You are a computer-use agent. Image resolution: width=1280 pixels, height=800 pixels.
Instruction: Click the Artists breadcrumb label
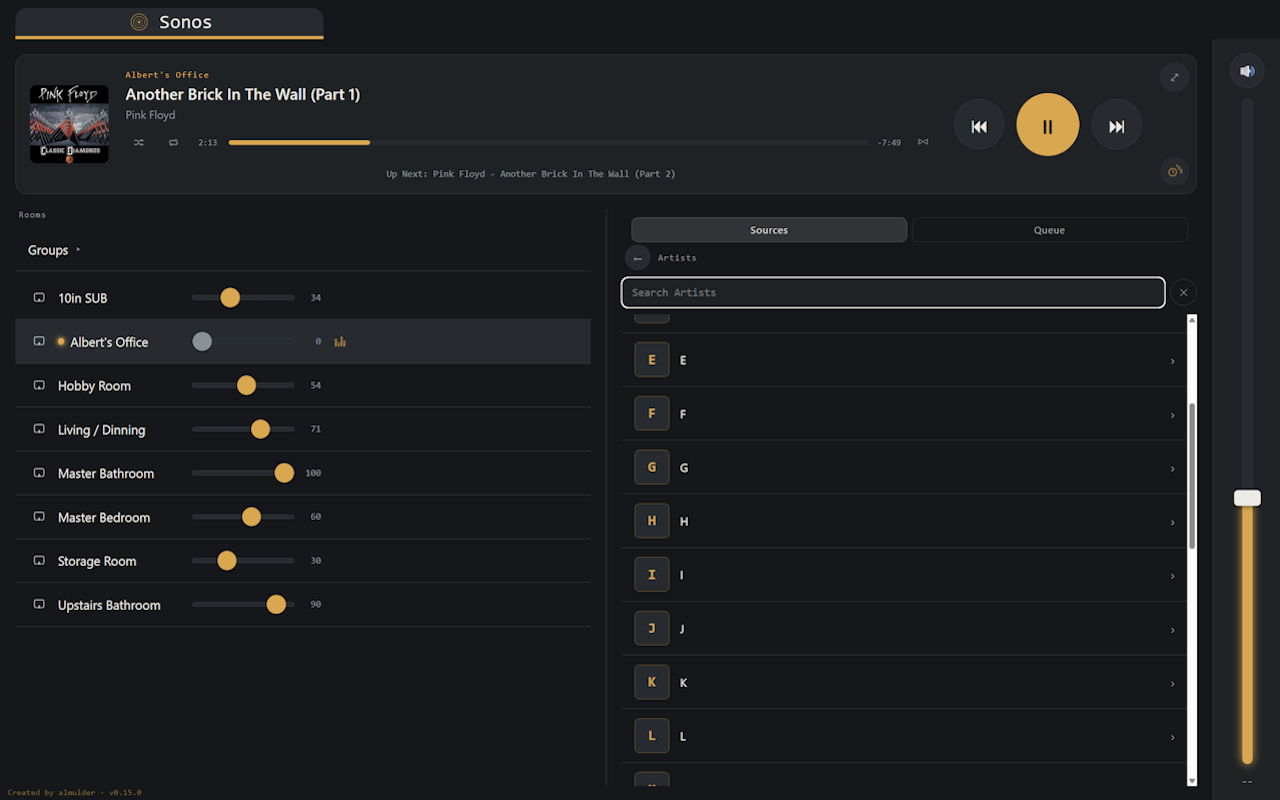[677, 258]
